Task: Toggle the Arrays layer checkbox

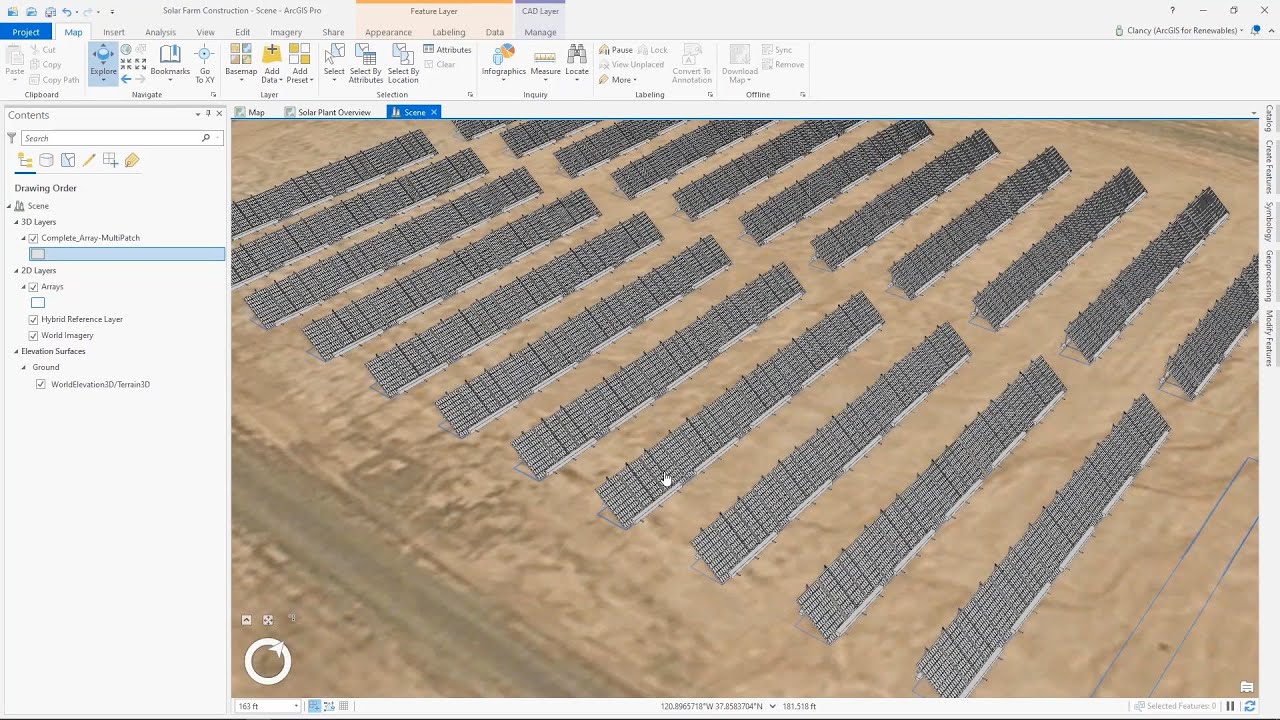Action: [x=34, y=287]
